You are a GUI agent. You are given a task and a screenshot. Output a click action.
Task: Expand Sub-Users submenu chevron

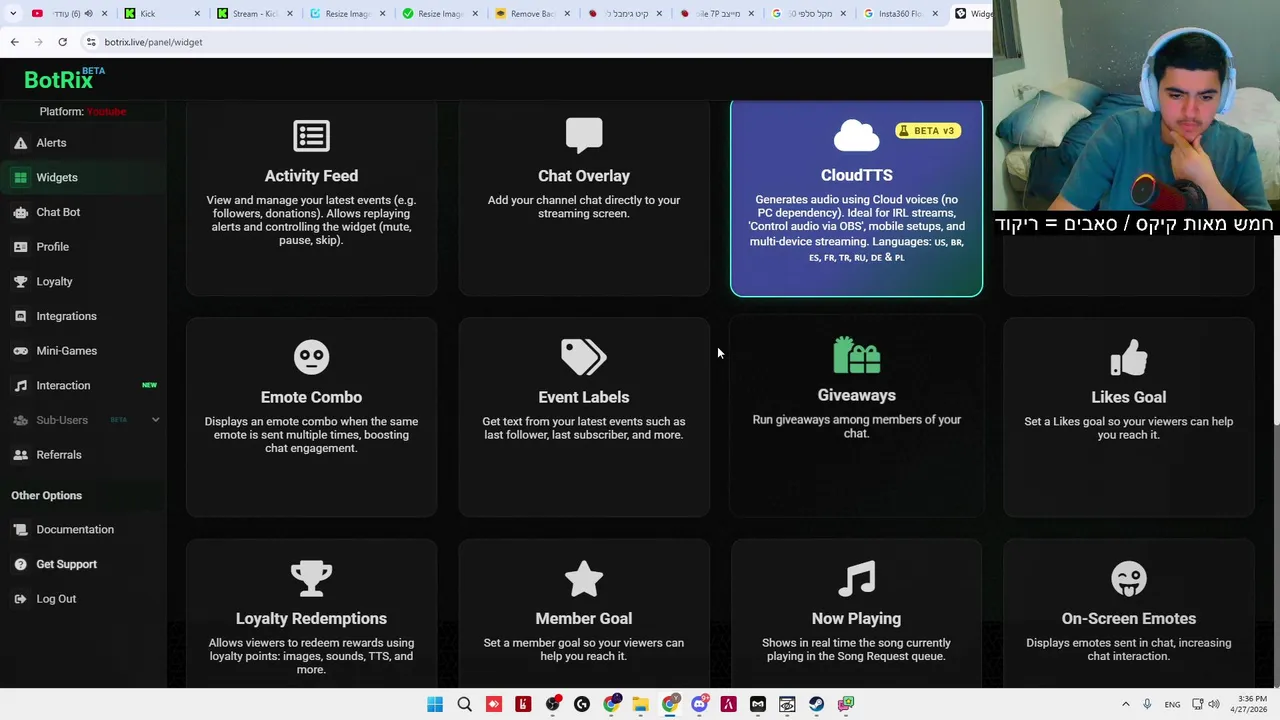(155, 420)
